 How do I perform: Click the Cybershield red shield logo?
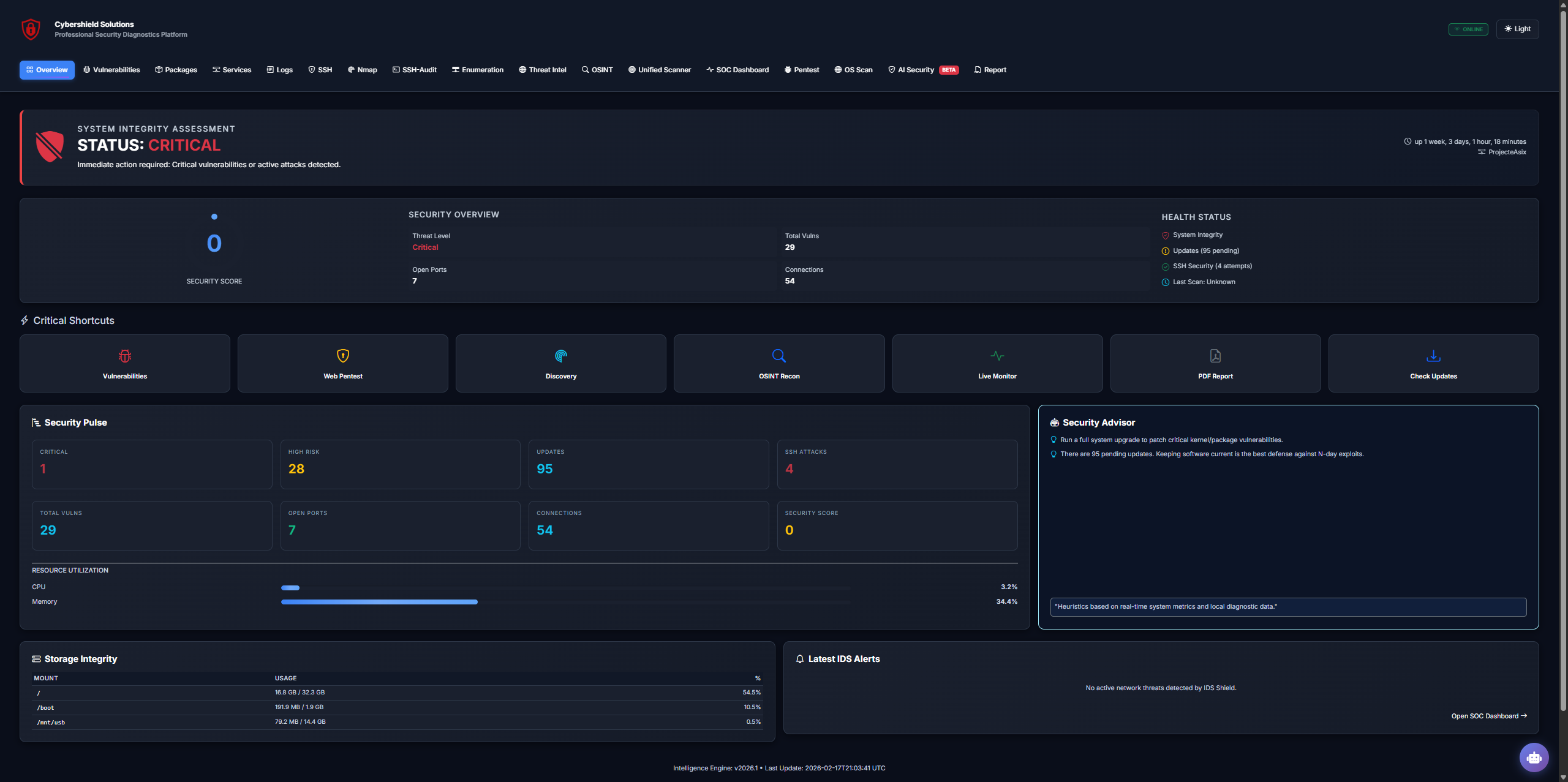[x=31, y=29]
